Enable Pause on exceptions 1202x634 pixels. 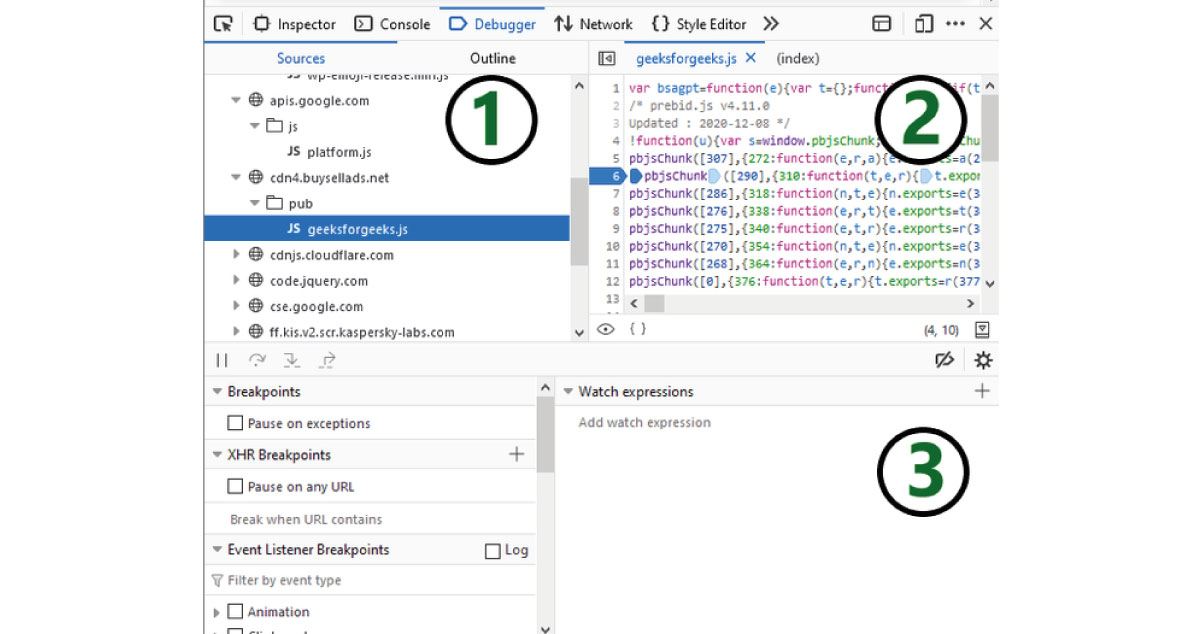236,423
